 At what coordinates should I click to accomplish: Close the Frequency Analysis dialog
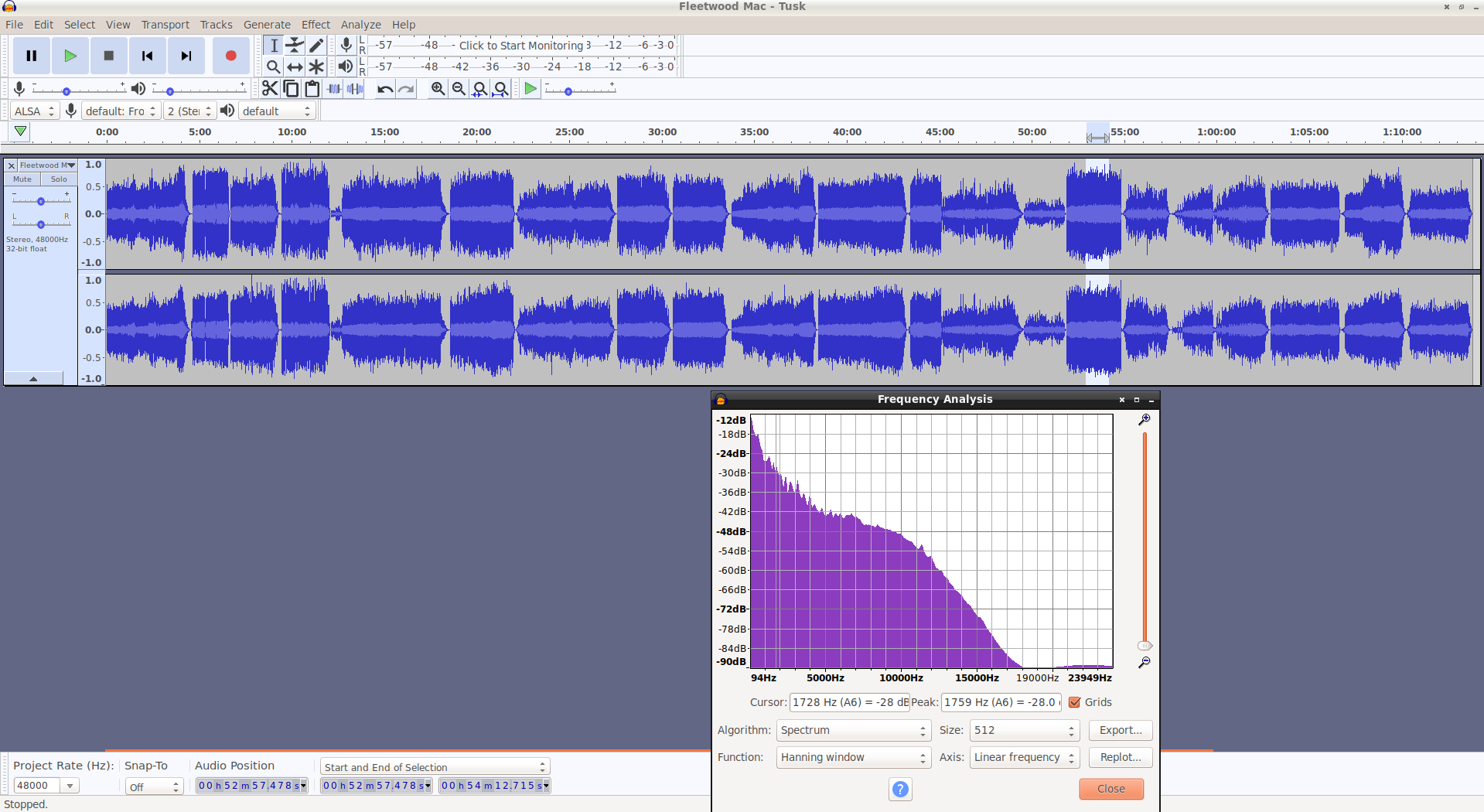coord(1111,789)
